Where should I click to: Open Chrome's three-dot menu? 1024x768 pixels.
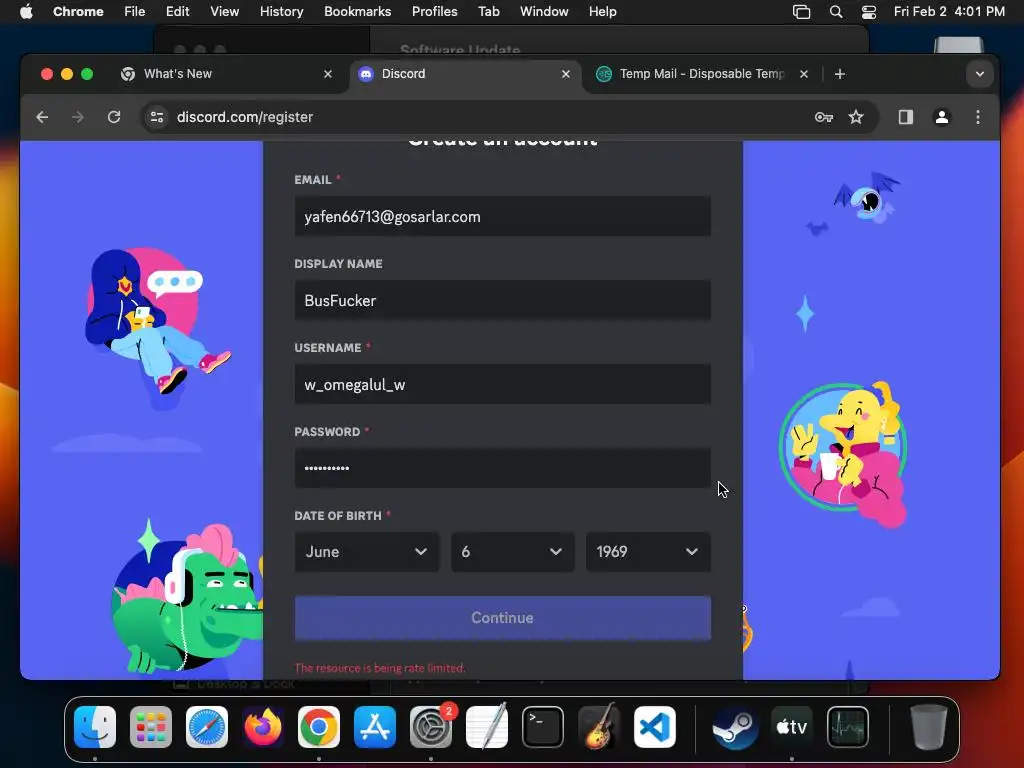click(978, 117)
